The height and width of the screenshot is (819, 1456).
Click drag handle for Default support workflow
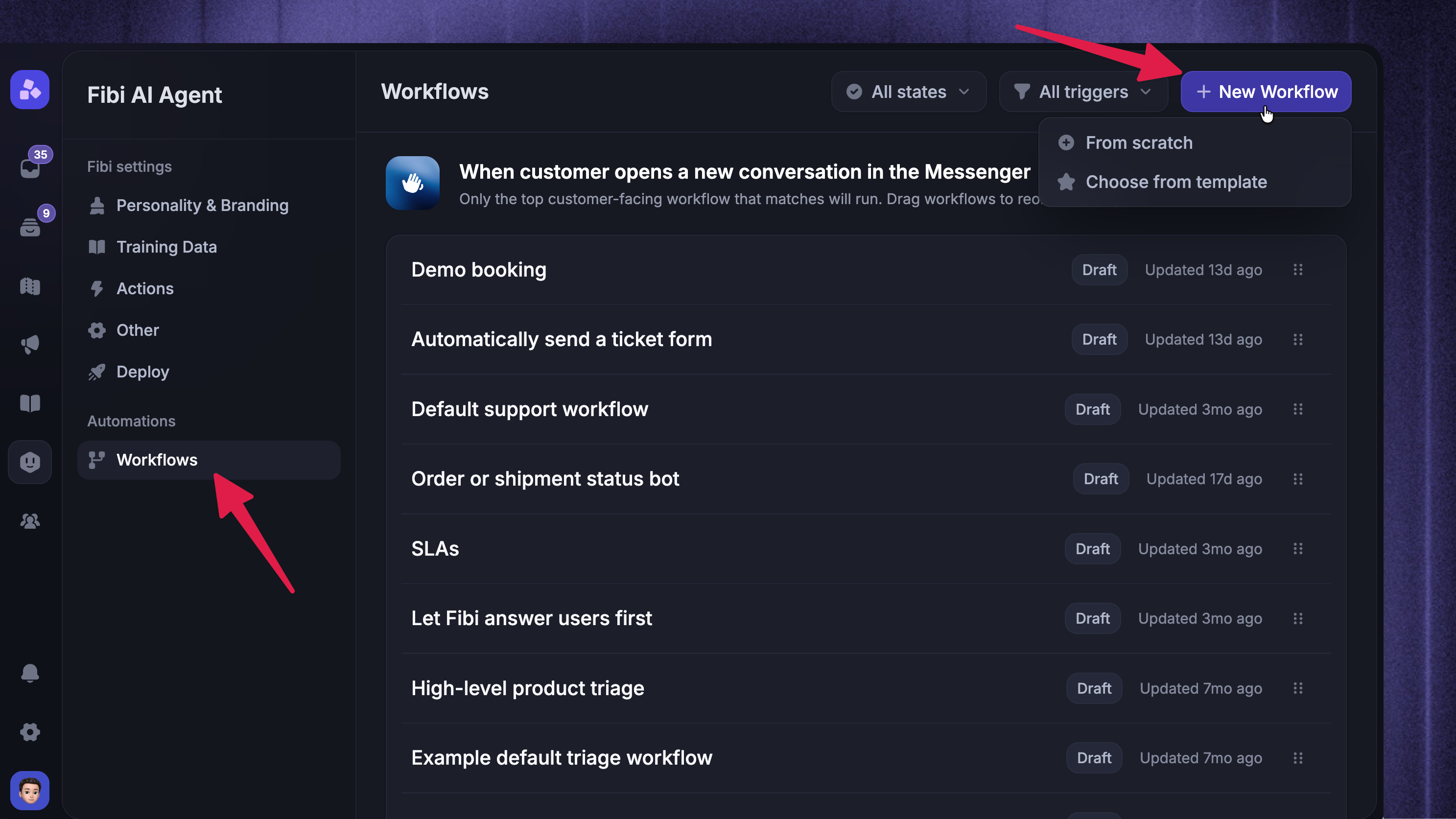point(1298,409)
